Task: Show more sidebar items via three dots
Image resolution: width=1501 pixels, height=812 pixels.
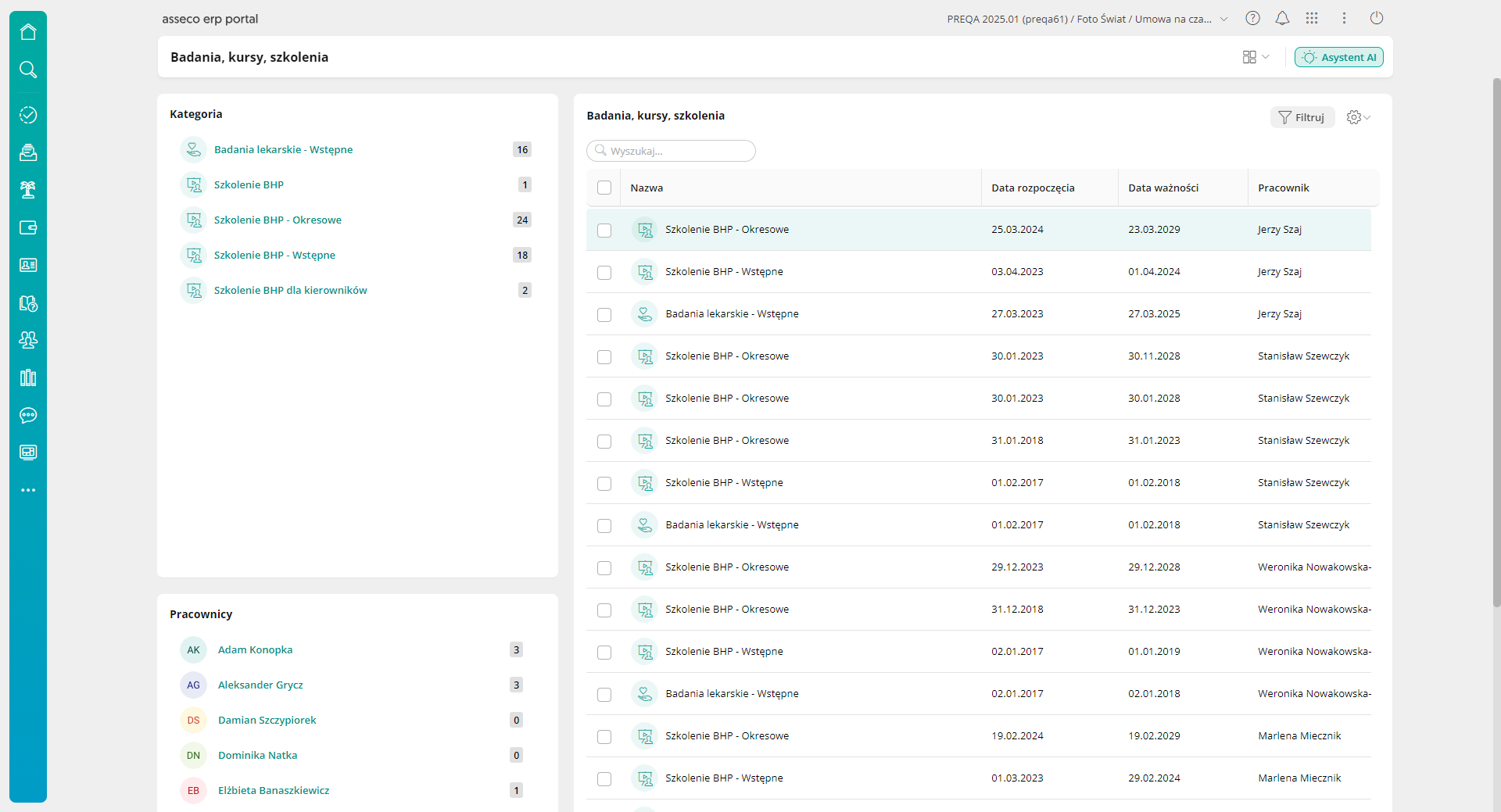Action: (28, 490)
